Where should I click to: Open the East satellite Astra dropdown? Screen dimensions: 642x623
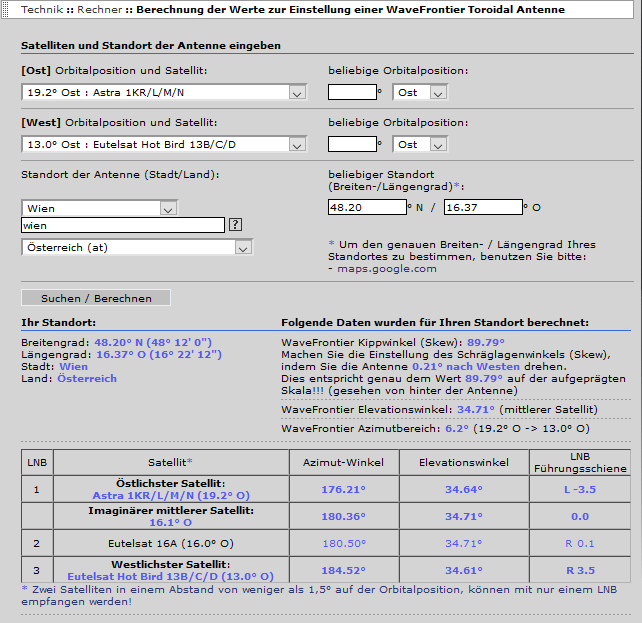[x=163, y=92]
